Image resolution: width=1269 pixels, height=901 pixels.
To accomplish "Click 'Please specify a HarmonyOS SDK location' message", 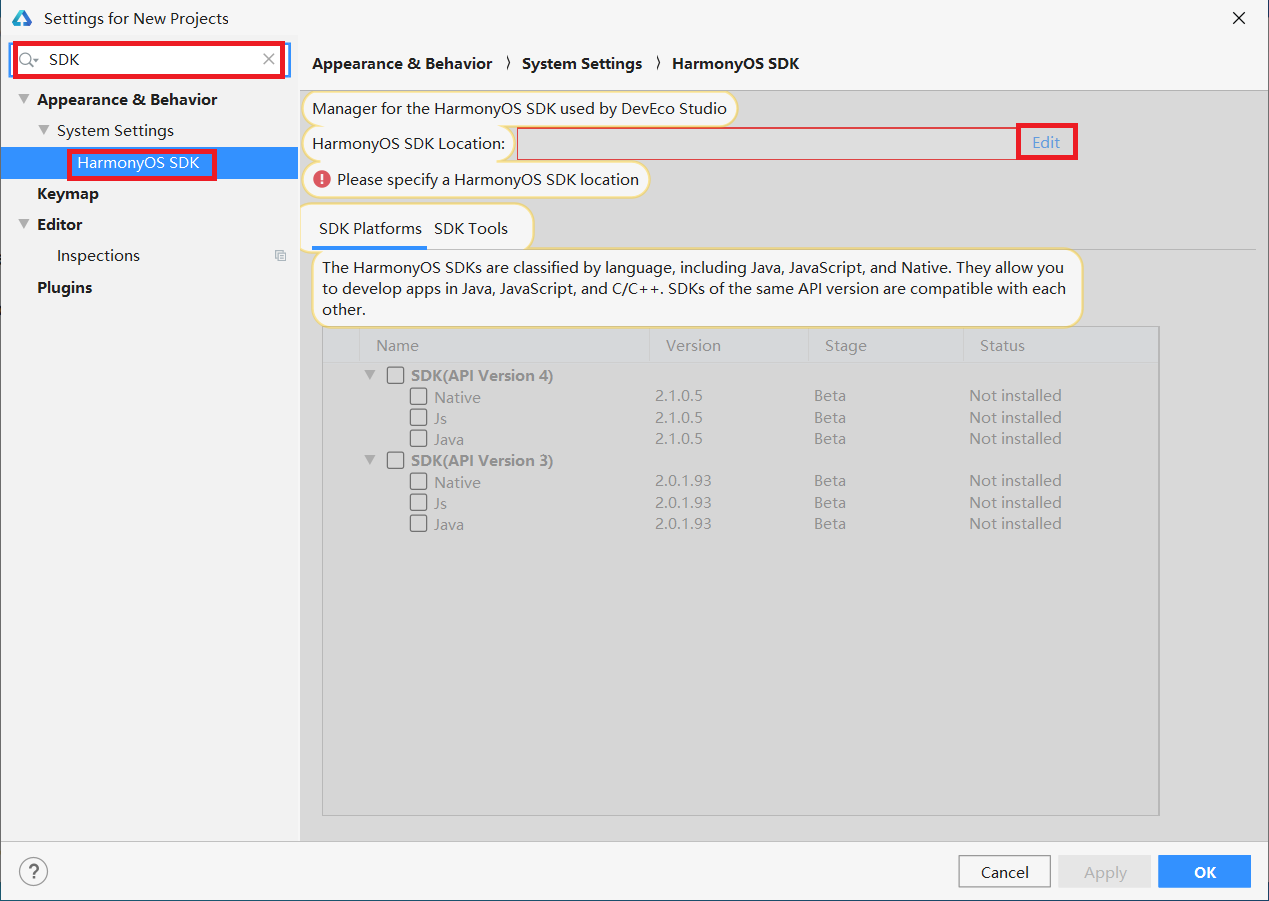I will (x=488, y=180).
